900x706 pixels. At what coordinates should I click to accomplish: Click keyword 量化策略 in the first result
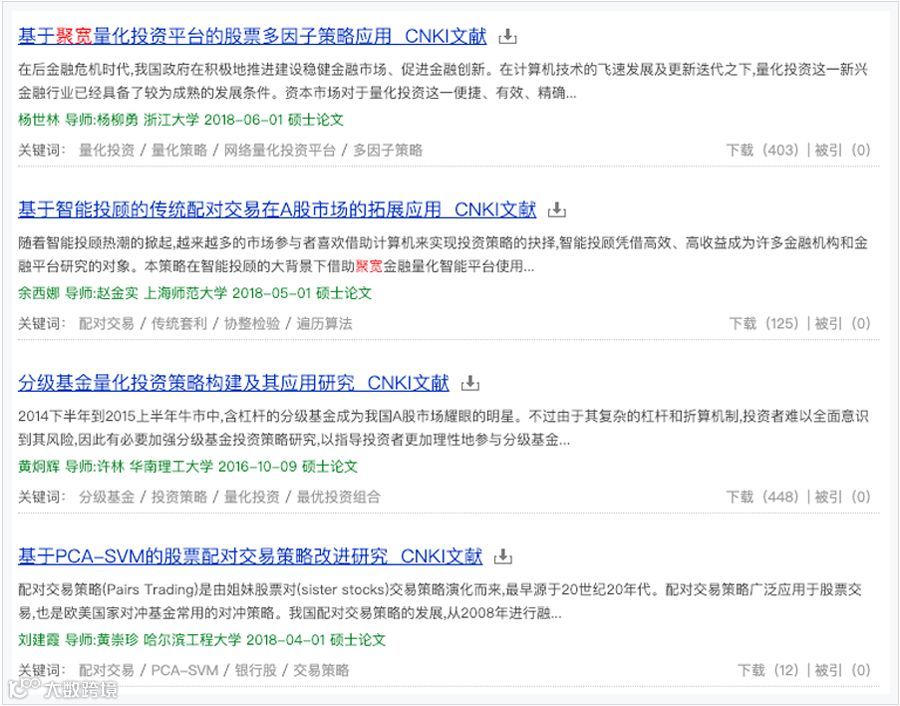point(179,150)
